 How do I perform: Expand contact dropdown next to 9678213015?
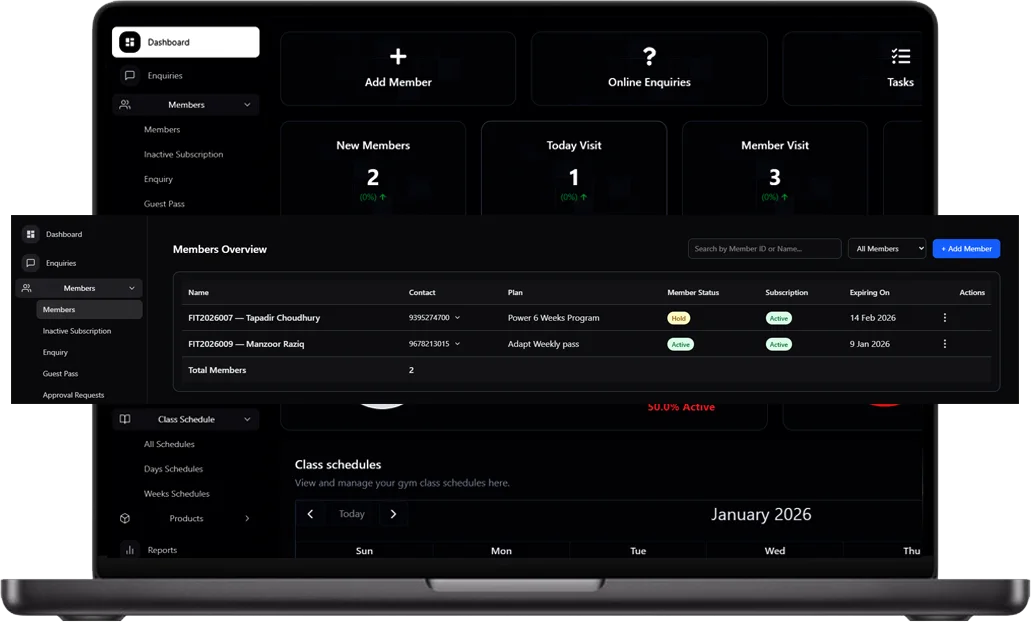tap(458, 344)
